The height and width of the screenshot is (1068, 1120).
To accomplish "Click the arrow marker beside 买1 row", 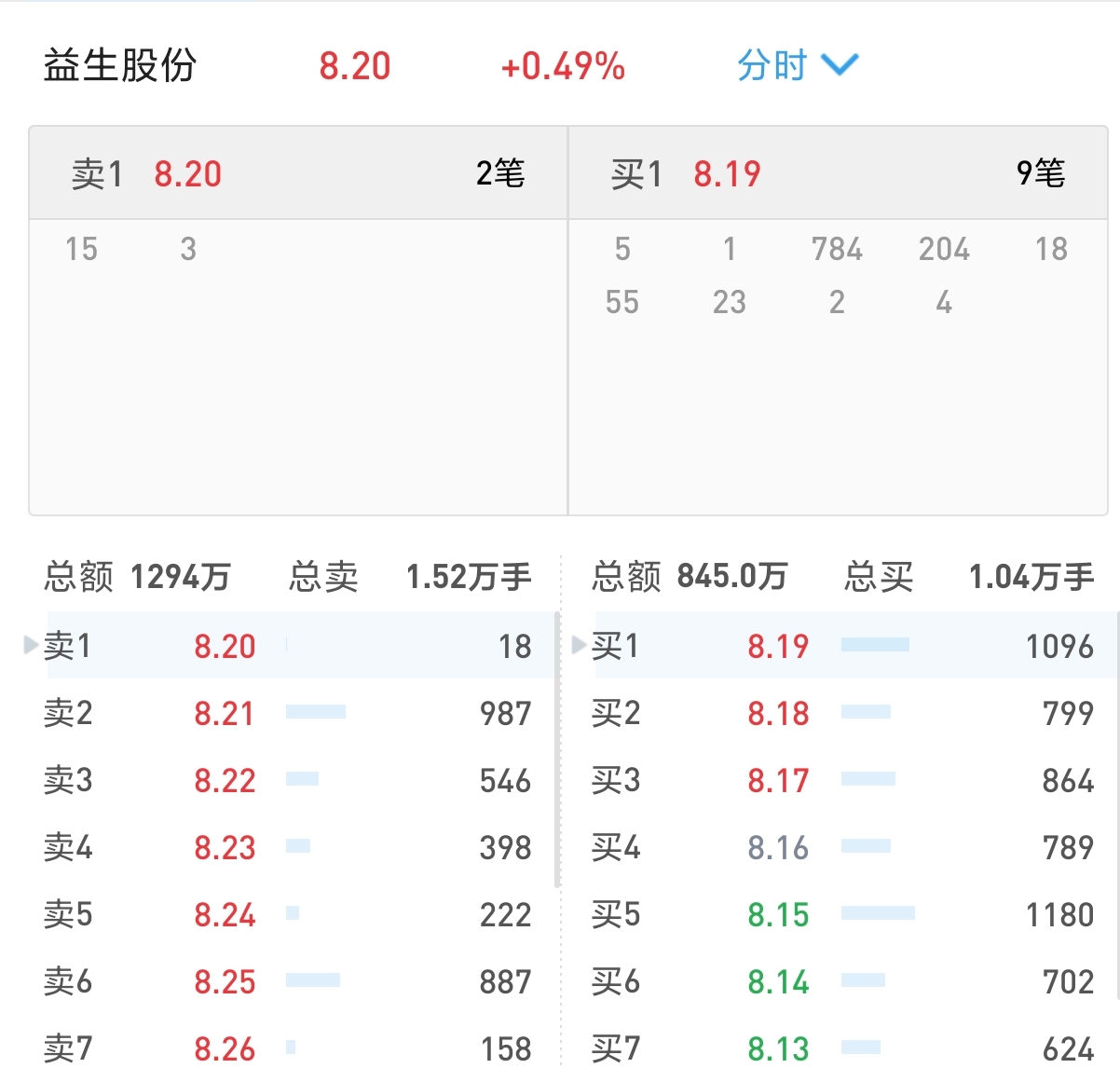I will click(580, 644).
